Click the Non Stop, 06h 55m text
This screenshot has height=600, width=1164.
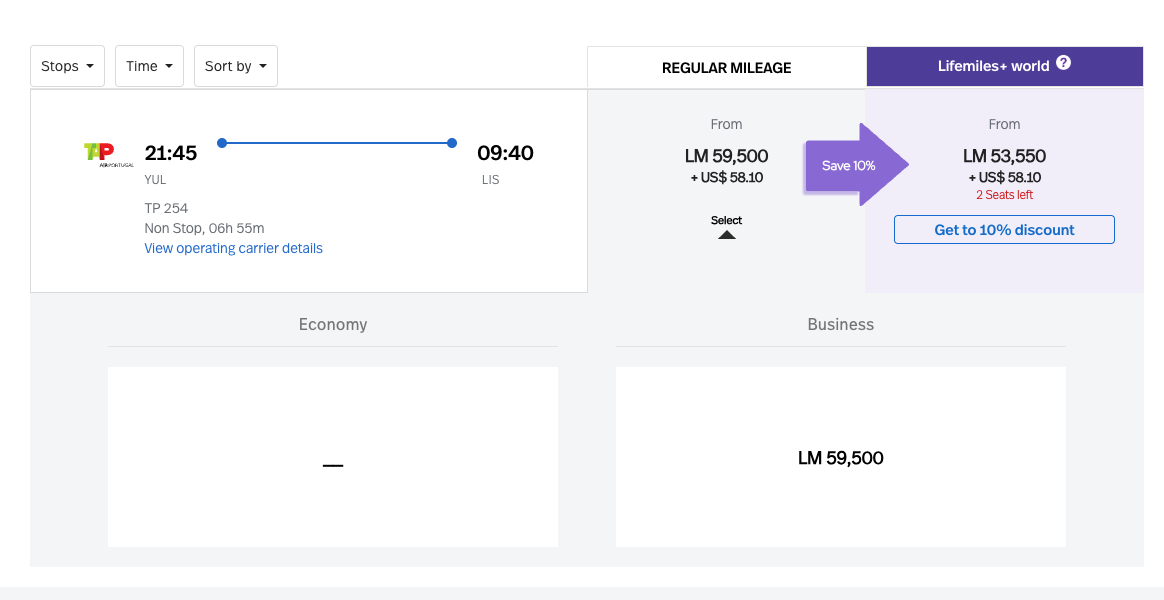204,228
